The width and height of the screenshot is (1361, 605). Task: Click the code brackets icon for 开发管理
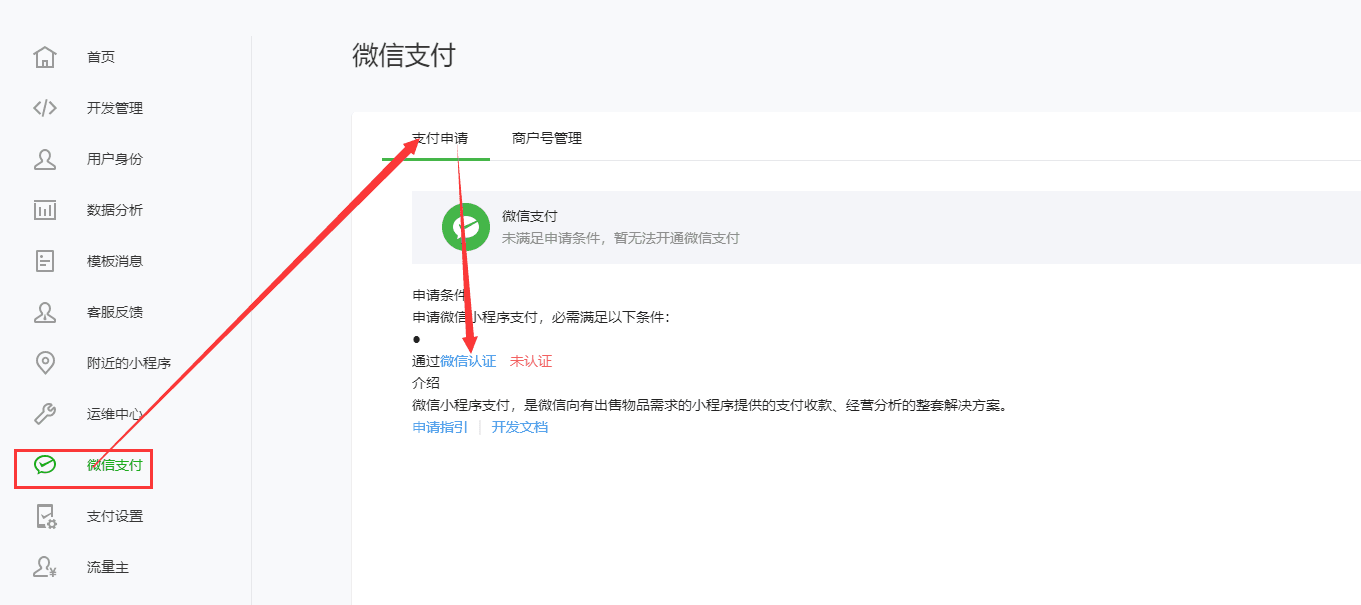[x=45, y=108]
